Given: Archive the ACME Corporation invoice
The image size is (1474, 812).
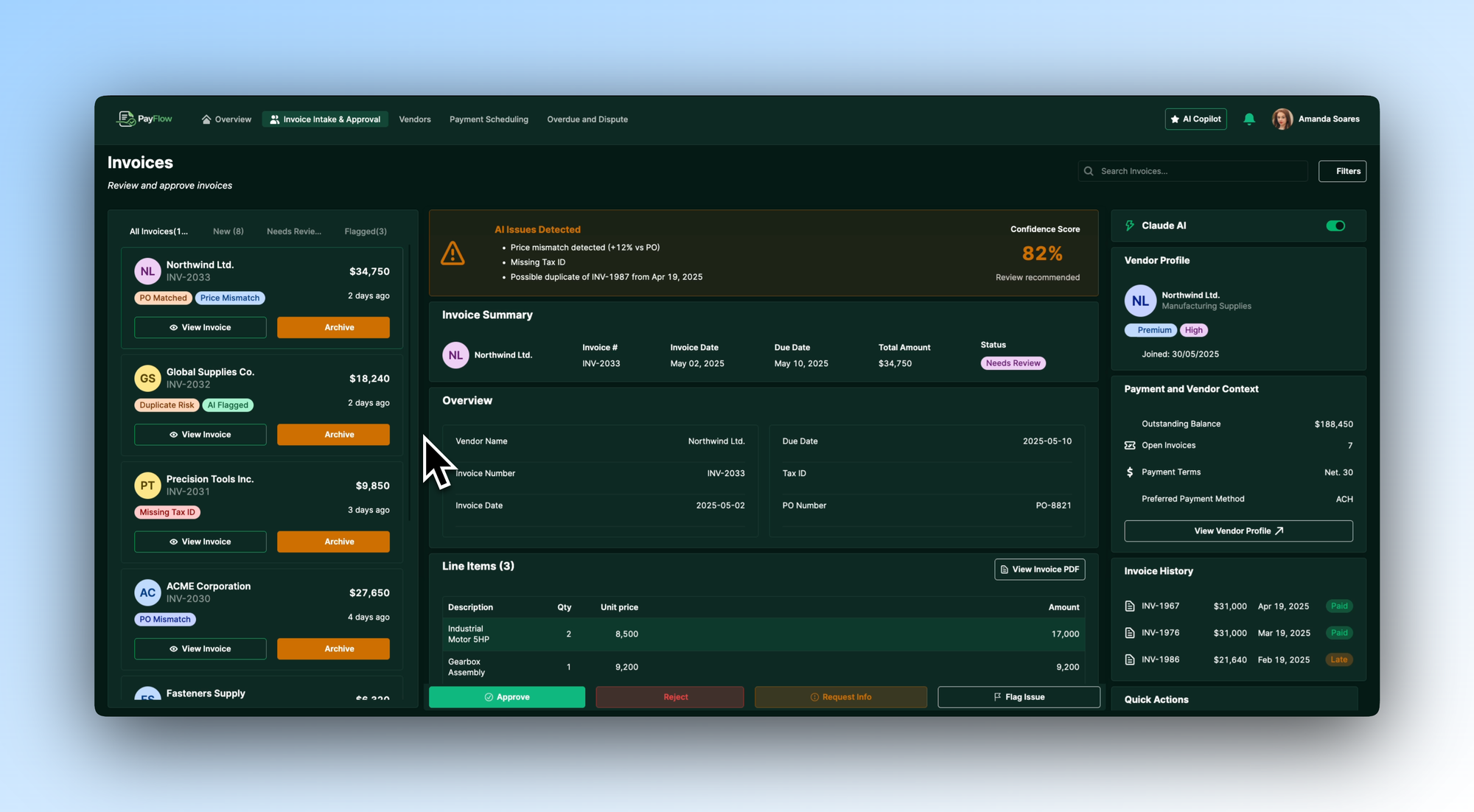Looking at the screenshot, I should coord(333,649).
